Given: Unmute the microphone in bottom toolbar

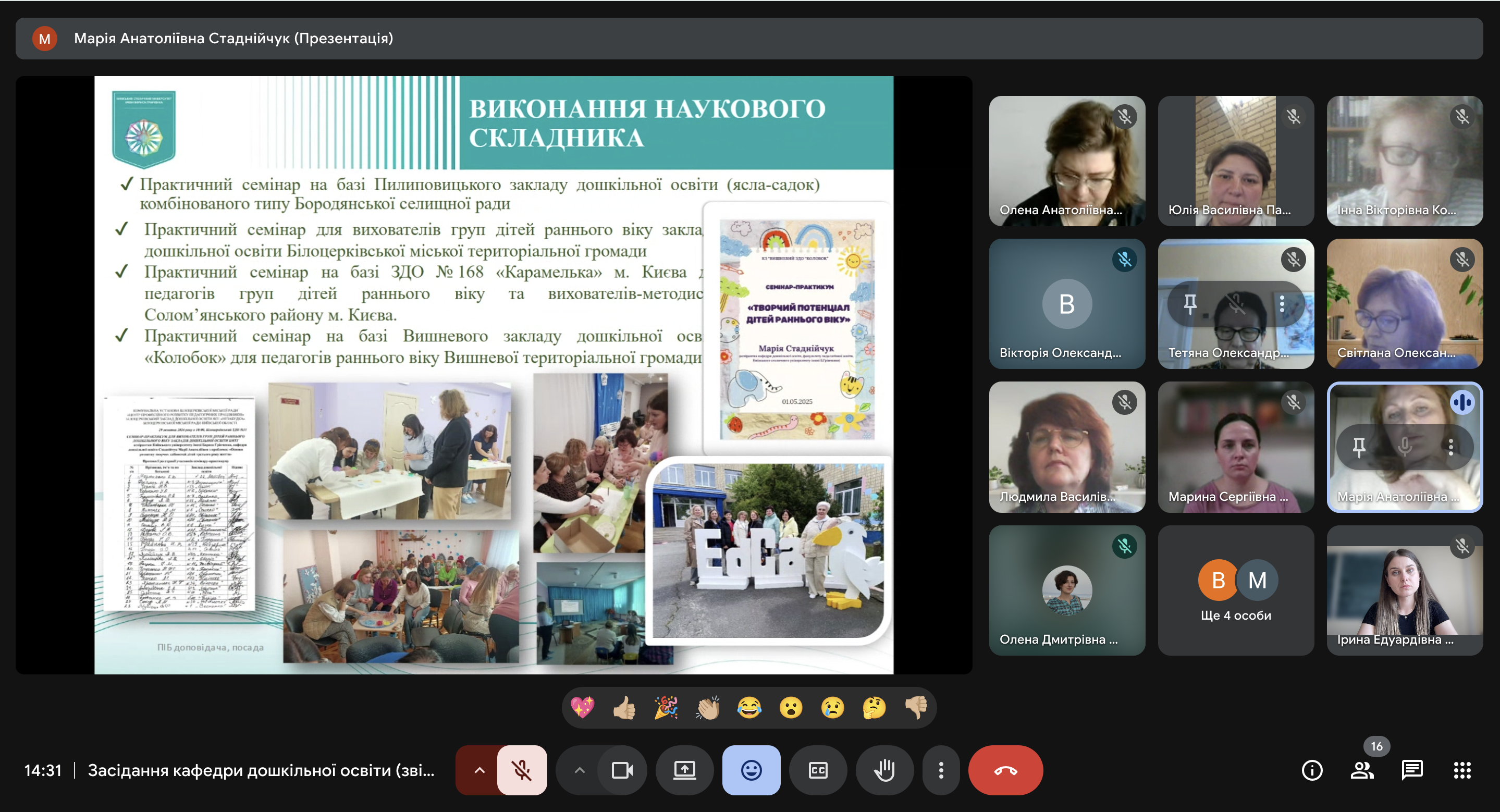Looking at the screenshot, I should [x=521, y=770].
